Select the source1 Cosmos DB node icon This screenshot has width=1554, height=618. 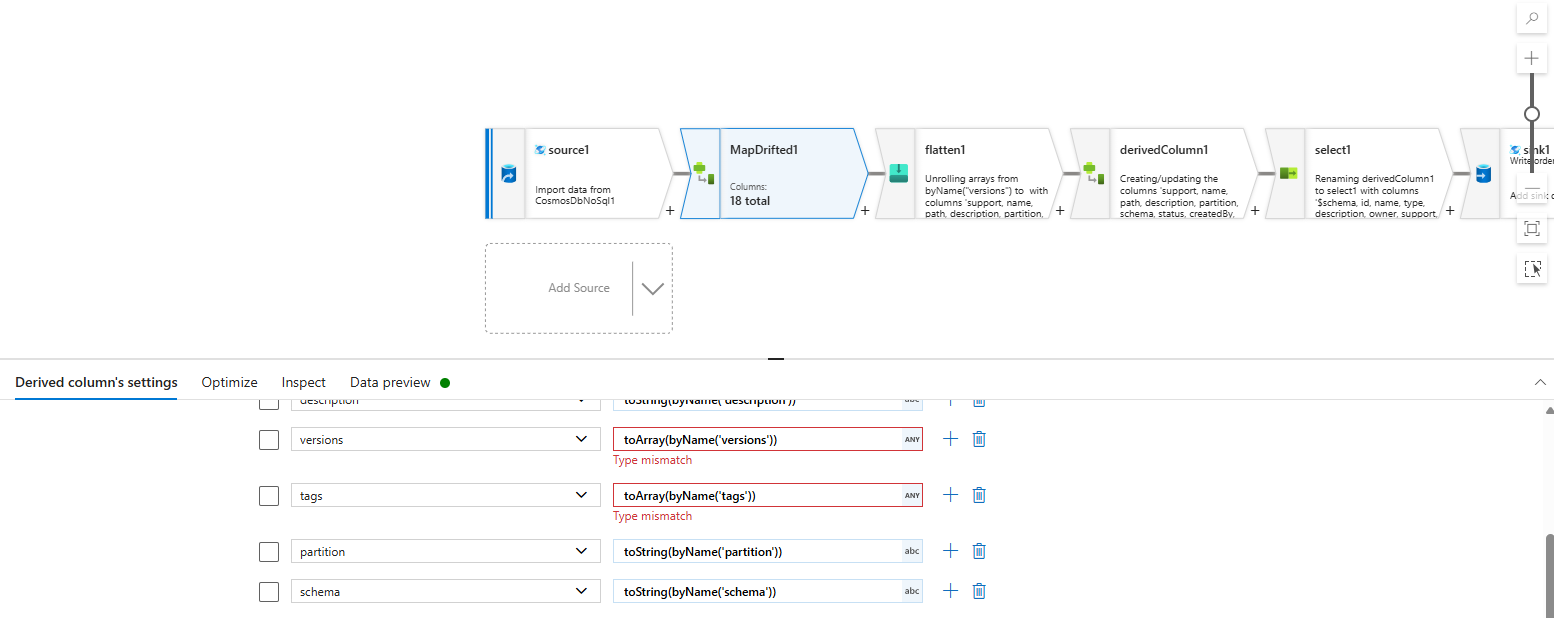coord(507,174)
